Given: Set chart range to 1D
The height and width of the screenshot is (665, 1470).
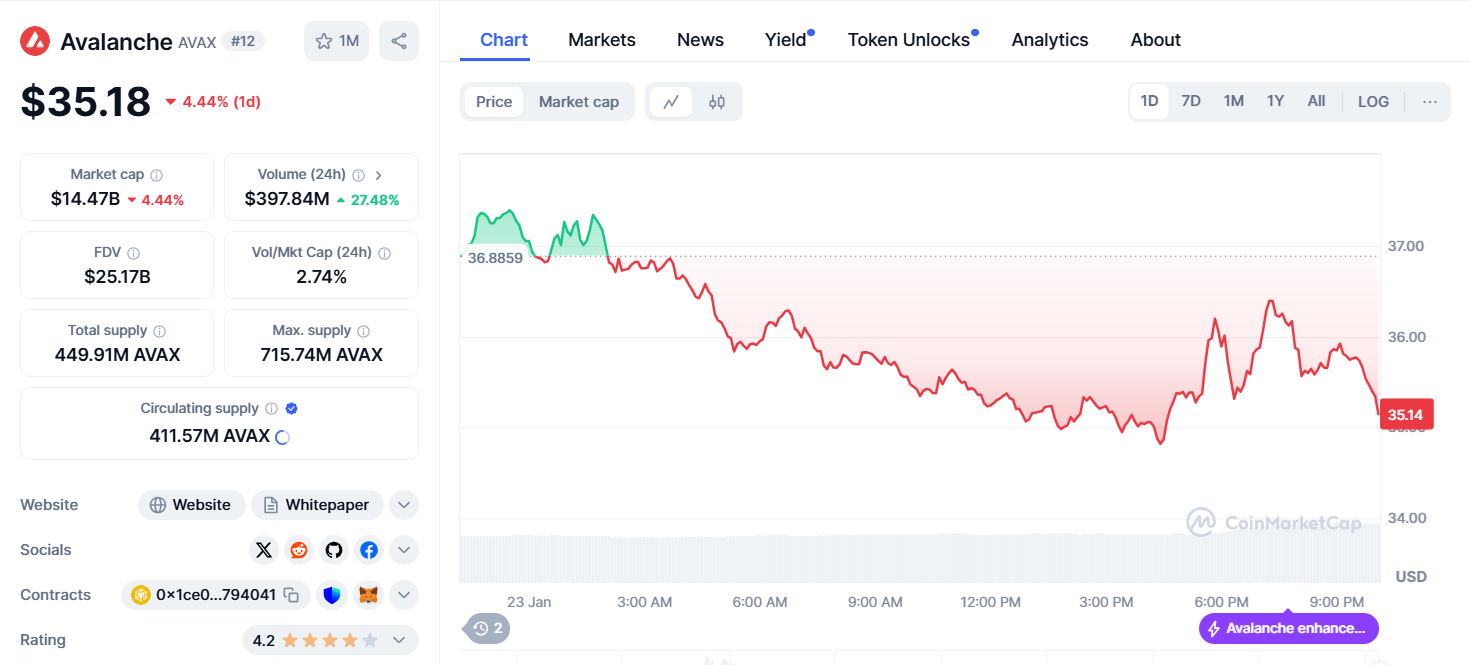Looking at the screenshot, I should point(1149,102).
